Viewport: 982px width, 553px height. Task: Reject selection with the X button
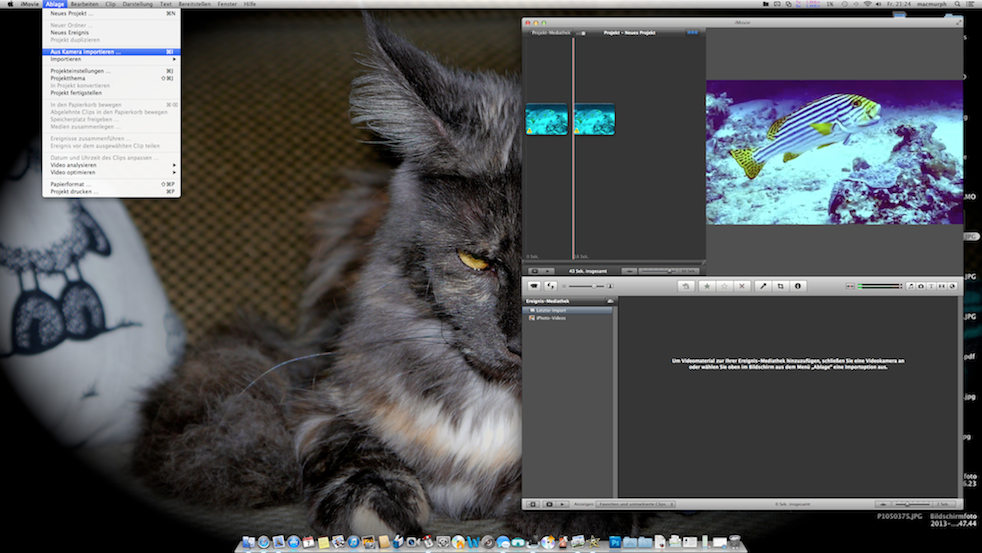click(x=742, y=286)
